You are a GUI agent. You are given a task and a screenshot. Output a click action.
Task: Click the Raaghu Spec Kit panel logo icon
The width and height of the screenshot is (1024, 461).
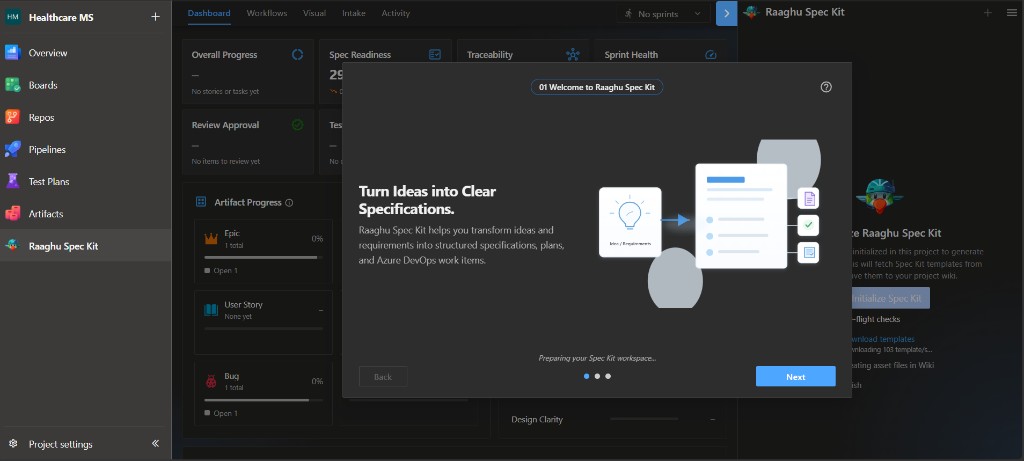751,12
